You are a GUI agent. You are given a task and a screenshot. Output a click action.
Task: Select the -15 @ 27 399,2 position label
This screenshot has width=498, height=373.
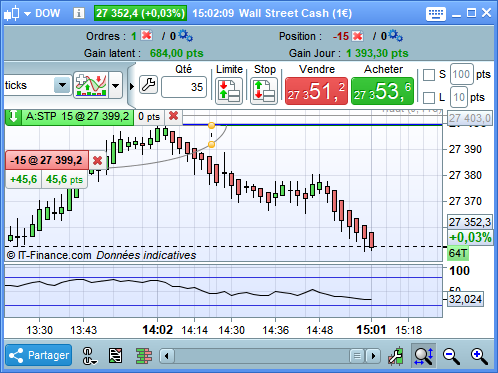[x=47, y=160]
